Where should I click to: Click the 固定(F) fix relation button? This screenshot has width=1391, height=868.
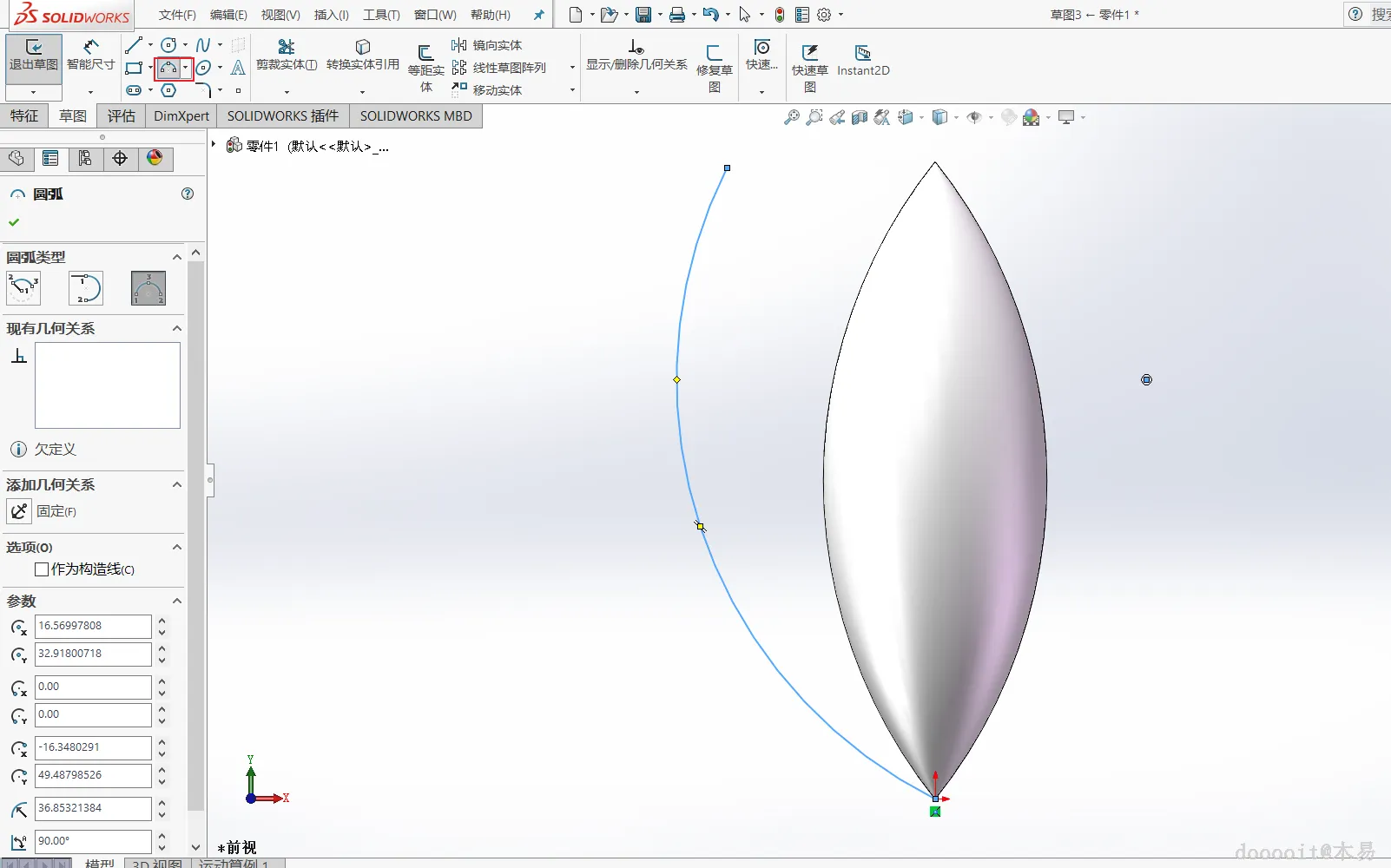click(19, 511)
